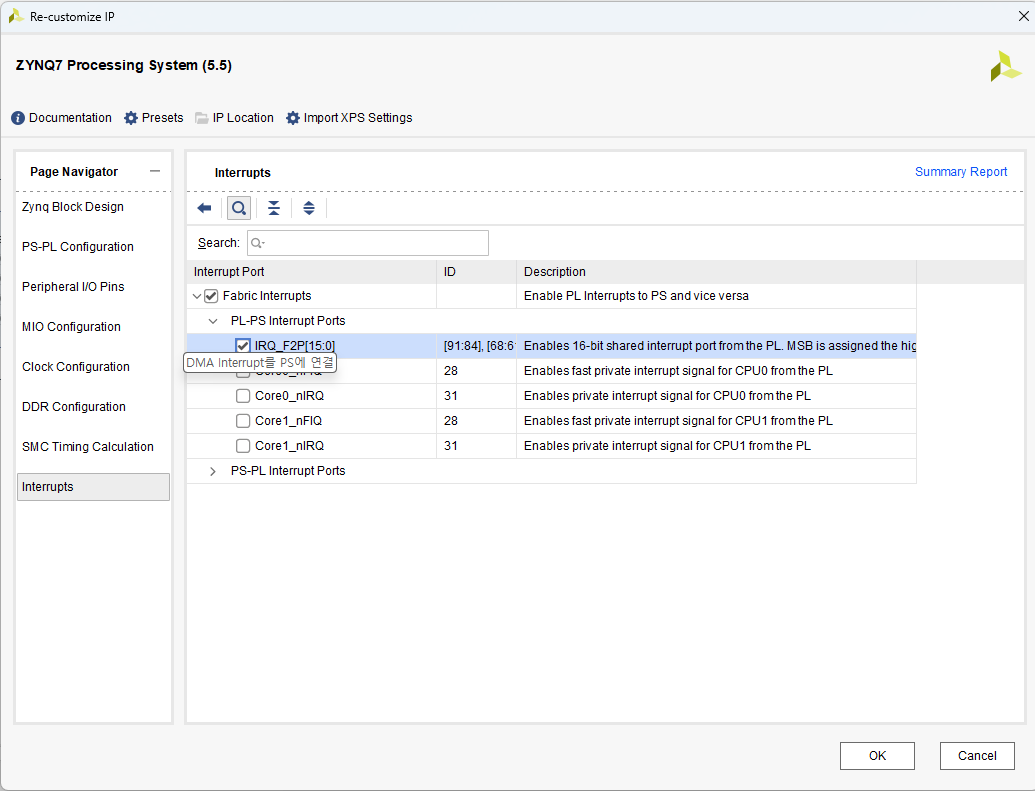Image resolution: width=1035 pixels, height=791 pixels.
Task: Click the Interrupt Port column header
Action: pos(312,272)
